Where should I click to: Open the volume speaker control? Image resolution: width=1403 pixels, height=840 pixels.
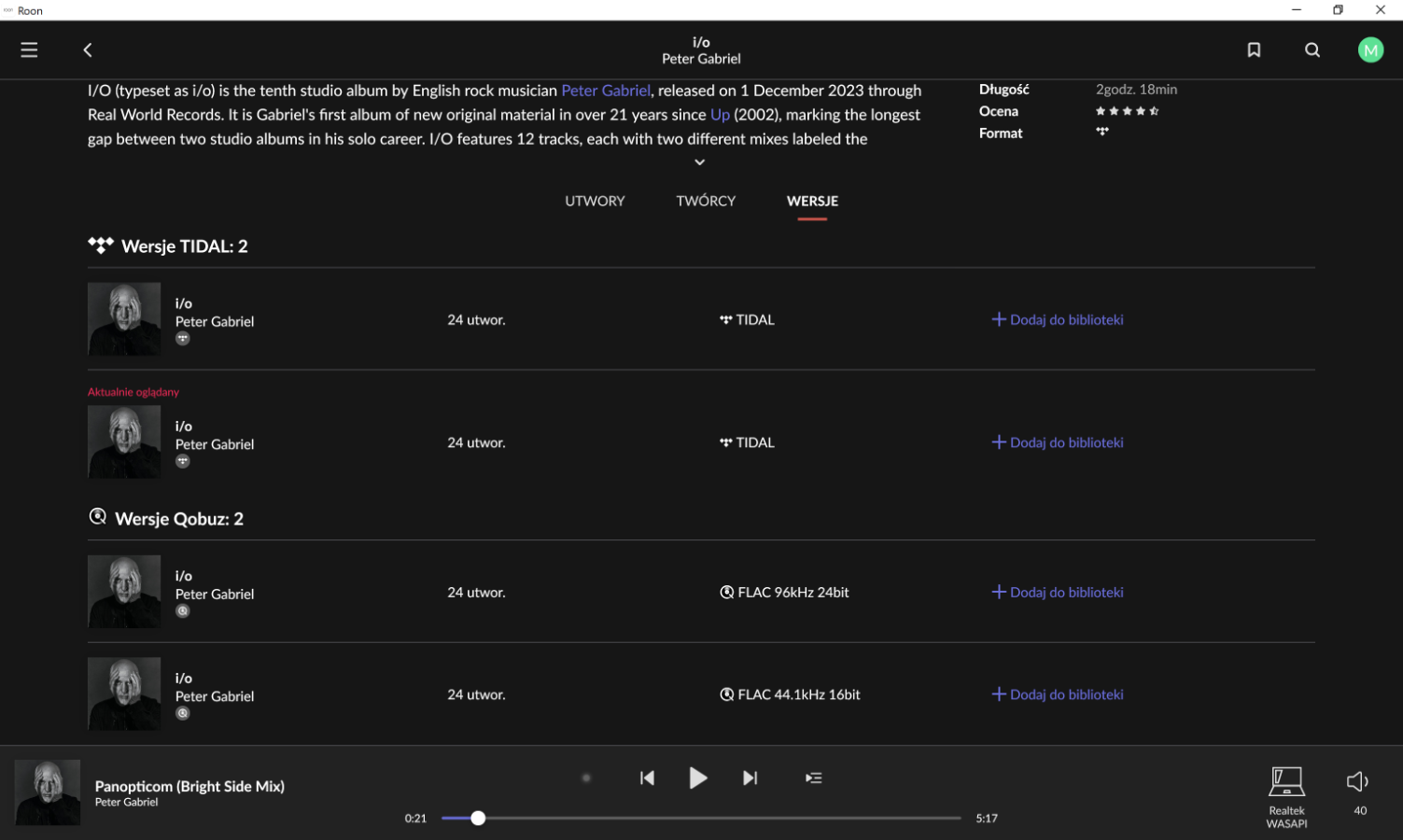point(1357,781)
